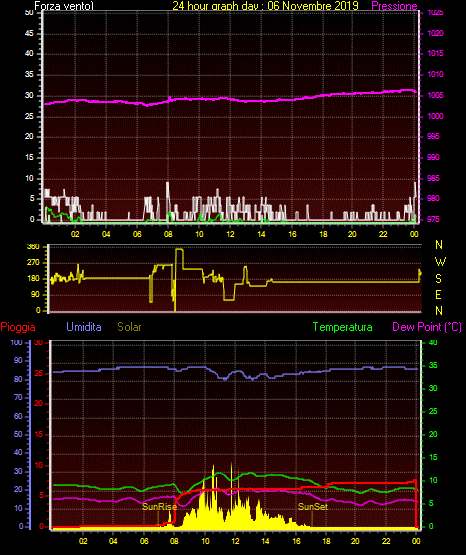The height and width of the screenshot is (555, 466).
Task: Click the '990' pressure axis value
Action: pos(433,157)
